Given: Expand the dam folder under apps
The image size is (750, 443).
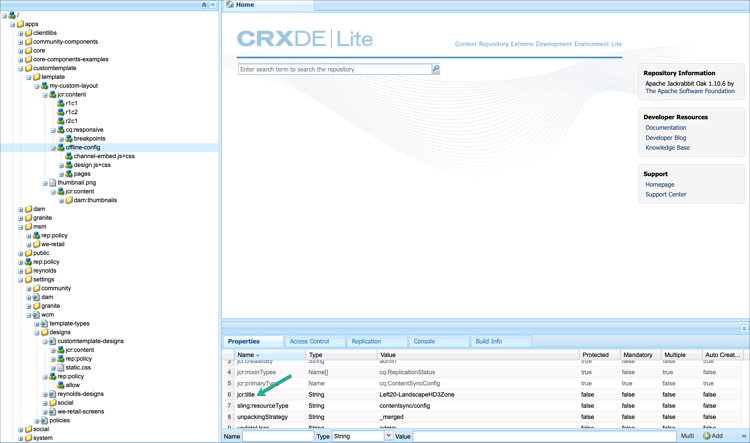Looking at the screenshot, I should (x=21, y=209).
